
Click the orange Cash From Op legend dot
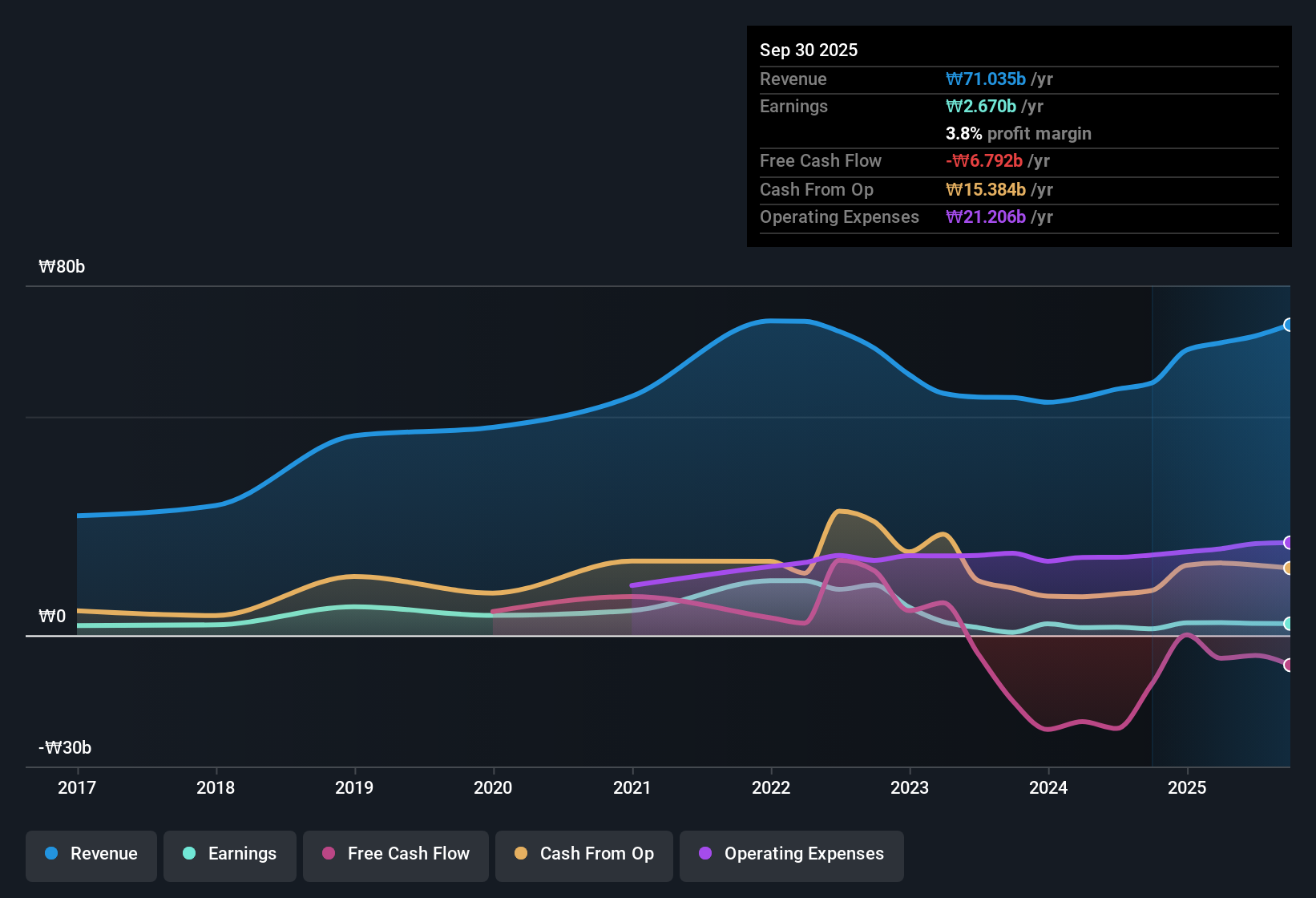click(x=520, y=854)
